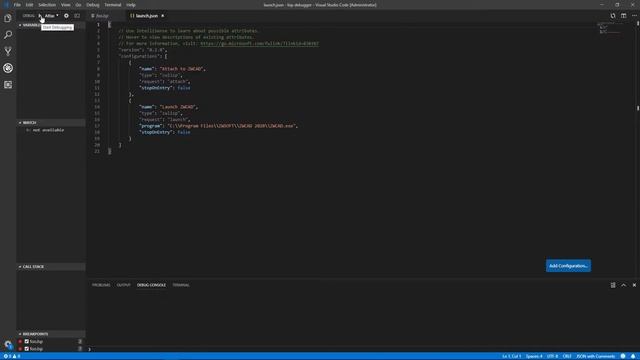
Task: Click JSON with Comments language mode
Action: [596, 356]
